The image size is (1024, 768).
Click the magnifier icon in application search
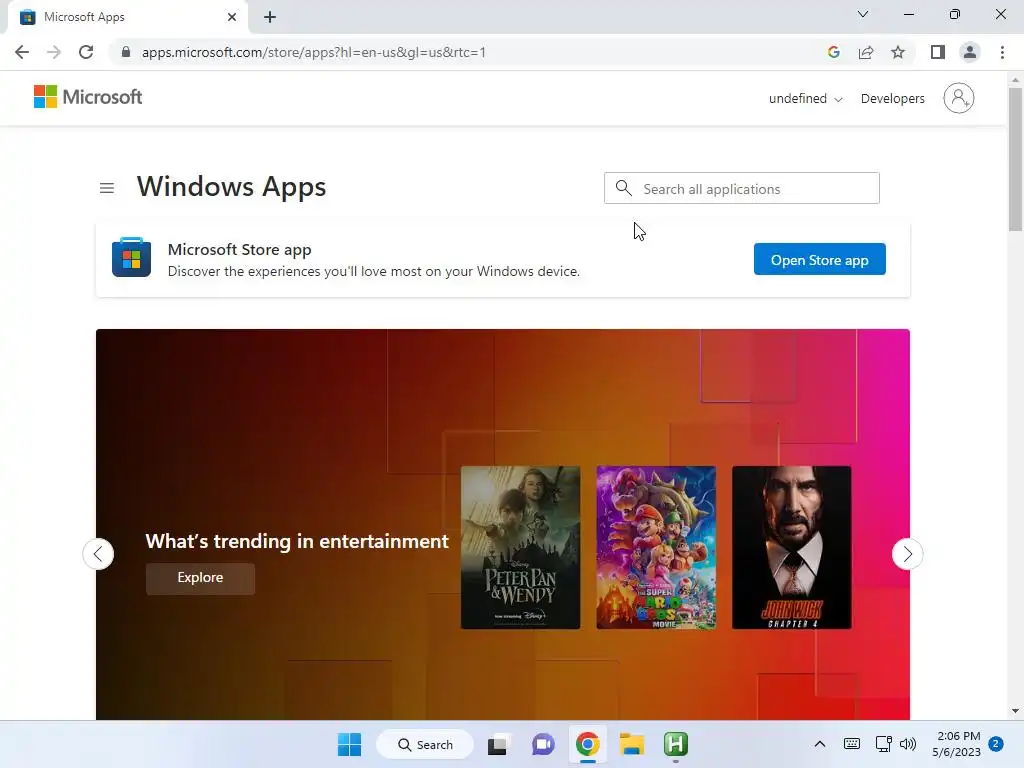coord(624,188)
